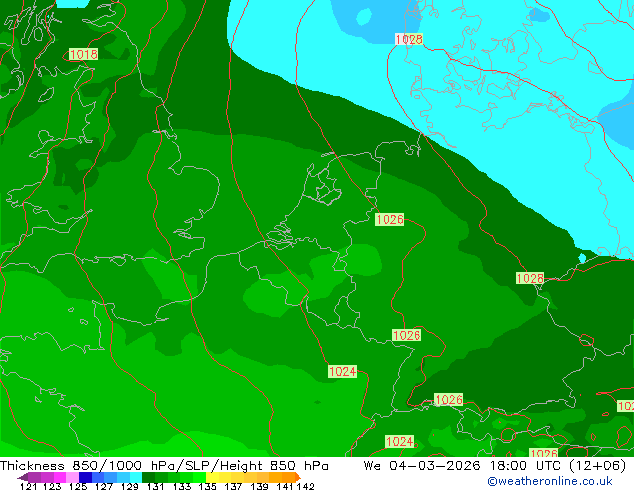
Task: Click legend value 129
Action: click(130, 486)
